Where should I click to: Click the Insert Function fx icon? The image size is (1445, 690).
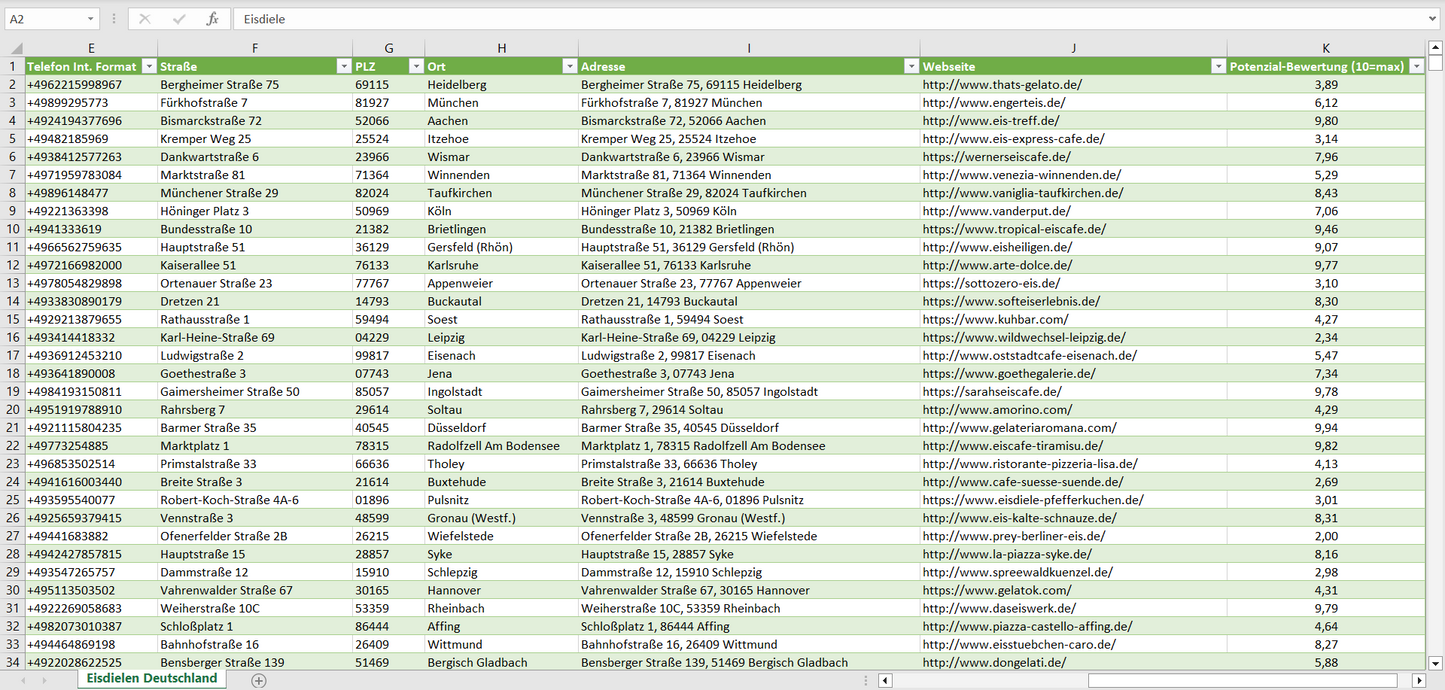point(212,19)
